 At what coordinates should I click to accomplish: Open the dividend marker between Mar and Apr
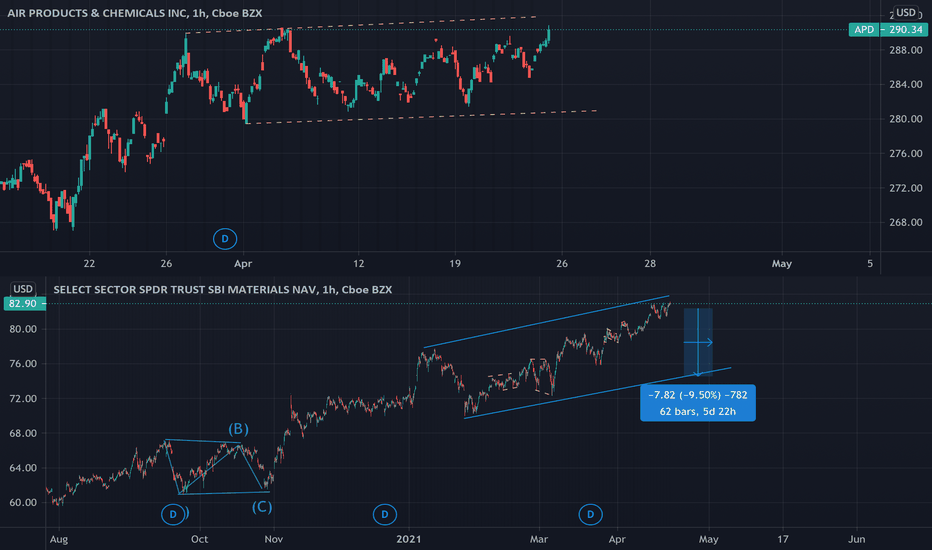tap(590, 514)
